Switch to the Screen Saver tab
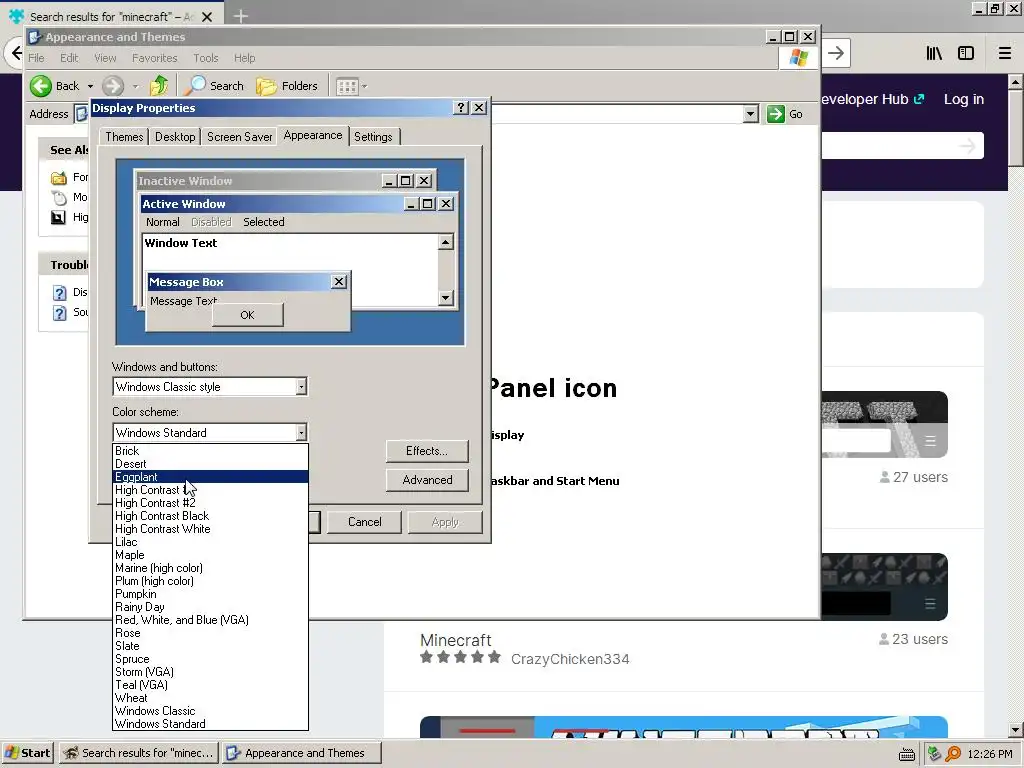This screenshot has height=768, width=1024. click(x=240, y=136)
